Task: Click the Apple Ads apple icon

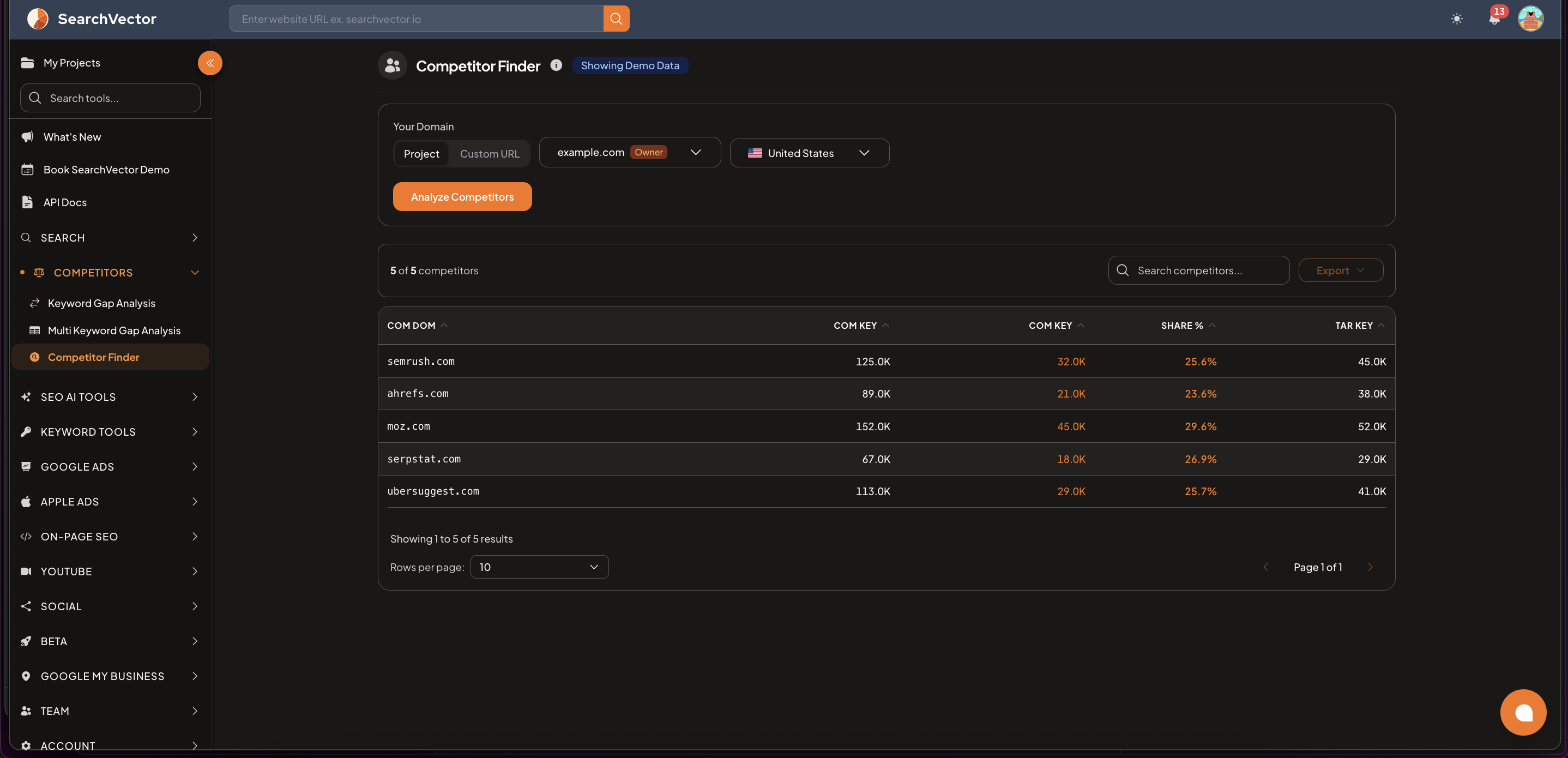Action: coord(26,502)
